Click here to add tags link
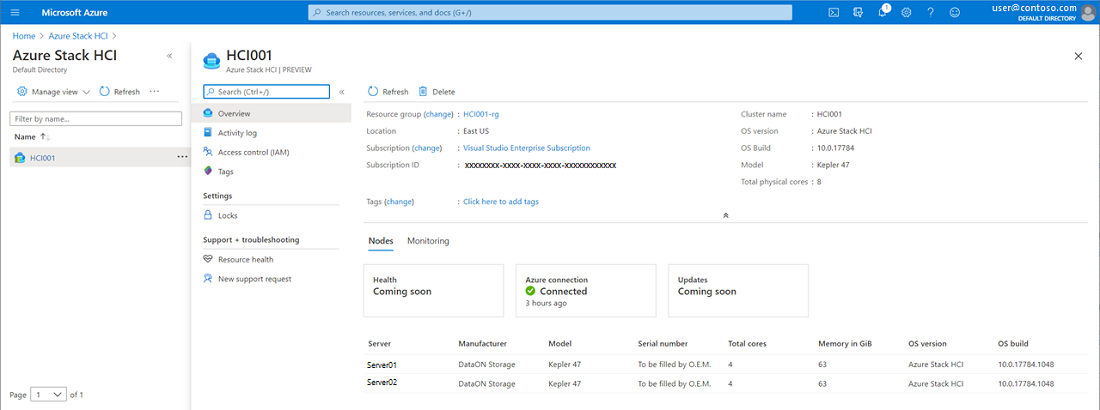The width and height of the screenshot is (1100, 410). tap(501, 202)
